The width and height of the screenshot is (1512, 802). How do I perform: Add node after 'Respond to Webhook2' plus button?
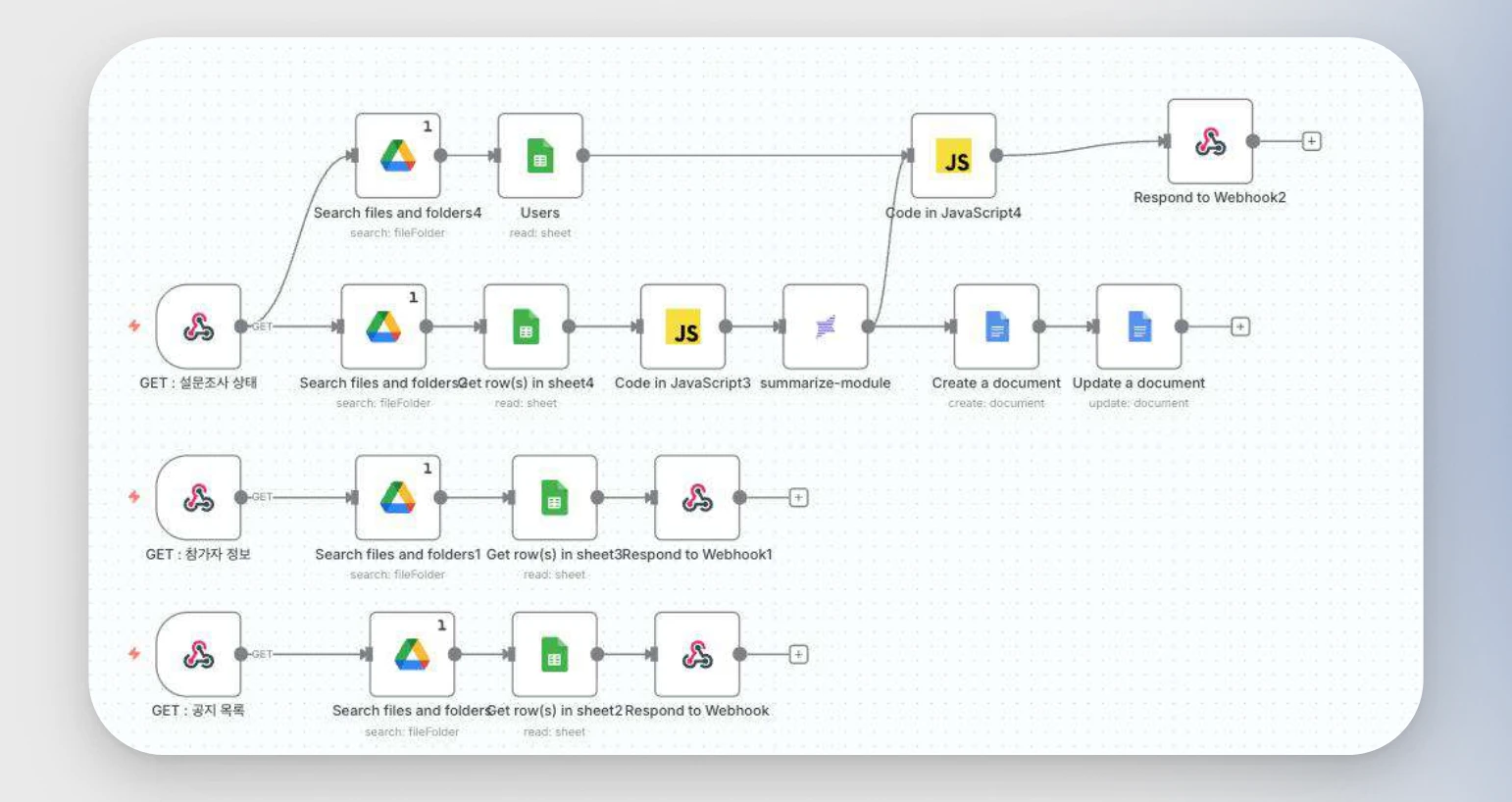[x=1311, y=141]
